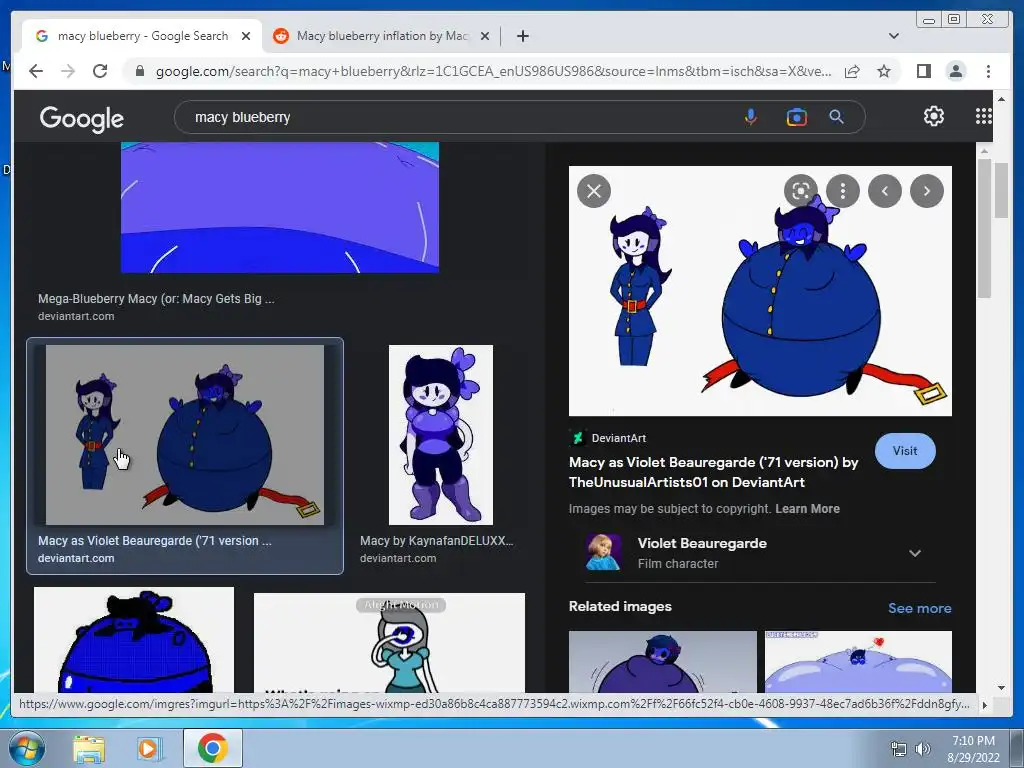The image size is (1024, 768).
Task: Click taskbar clock showing 7:10 PM
Action: pos(973,749)
